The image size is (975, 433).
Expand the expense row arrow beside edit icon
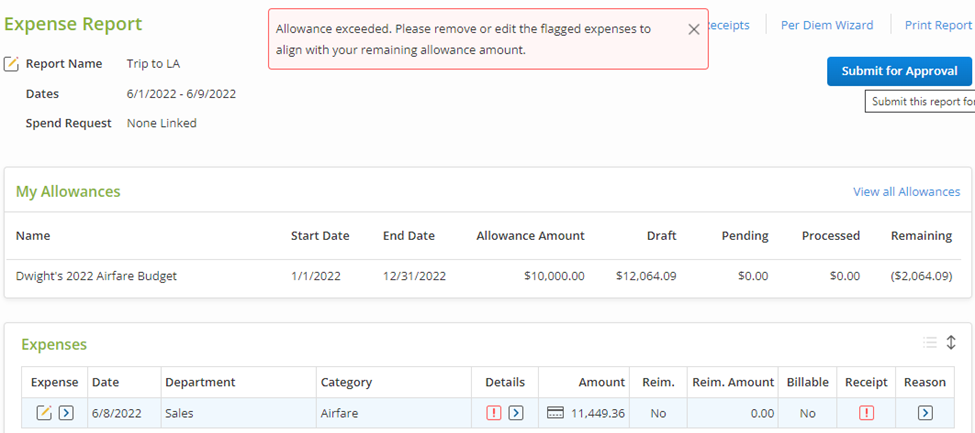pyautogui.click(x=66, y=413)
